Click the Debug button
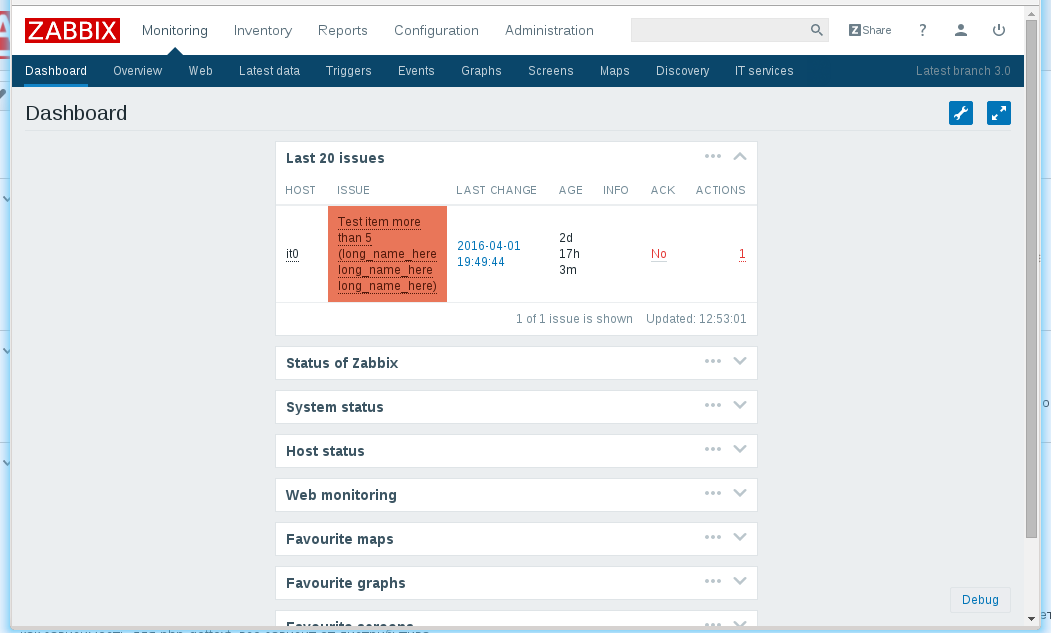This screenshot has height=633, width=1051. tap(980, 599)
